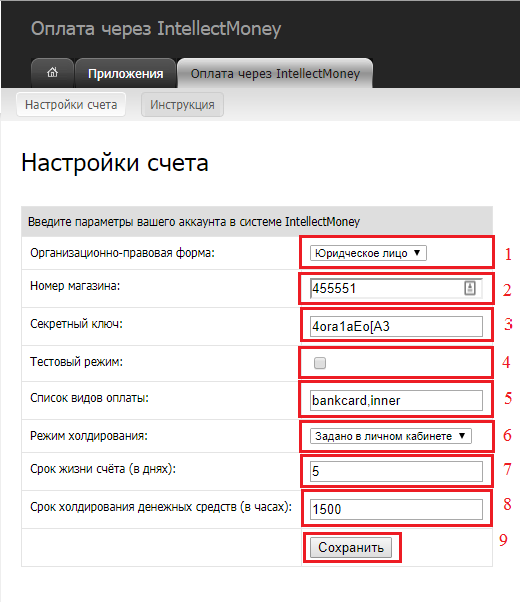
Task: Open the home tab icon
Action: [52, 73]
